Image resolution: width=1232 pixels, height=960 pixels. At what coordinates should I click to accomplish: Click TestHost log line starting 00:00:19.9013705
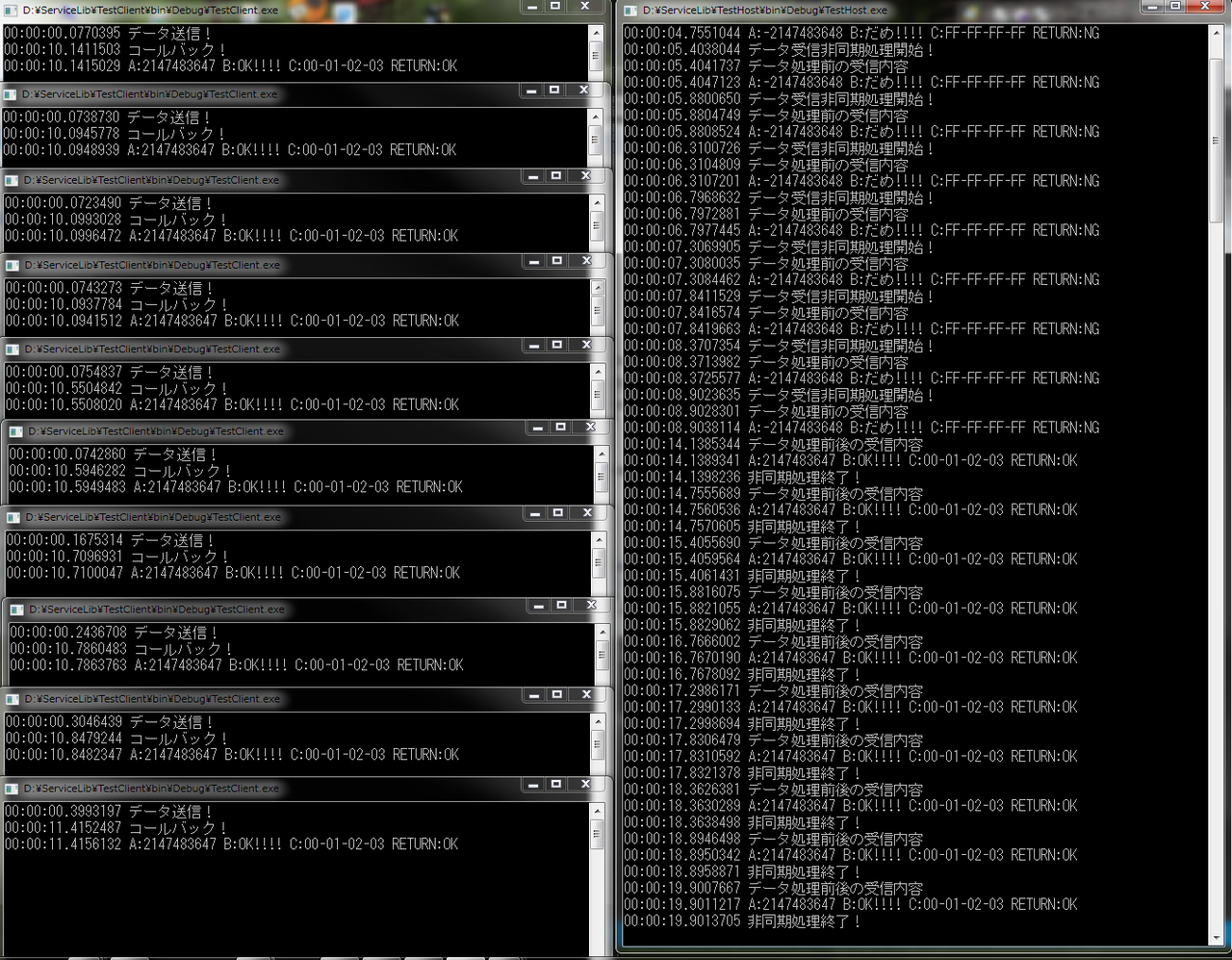pyautogui.click(x=742, y=921)
